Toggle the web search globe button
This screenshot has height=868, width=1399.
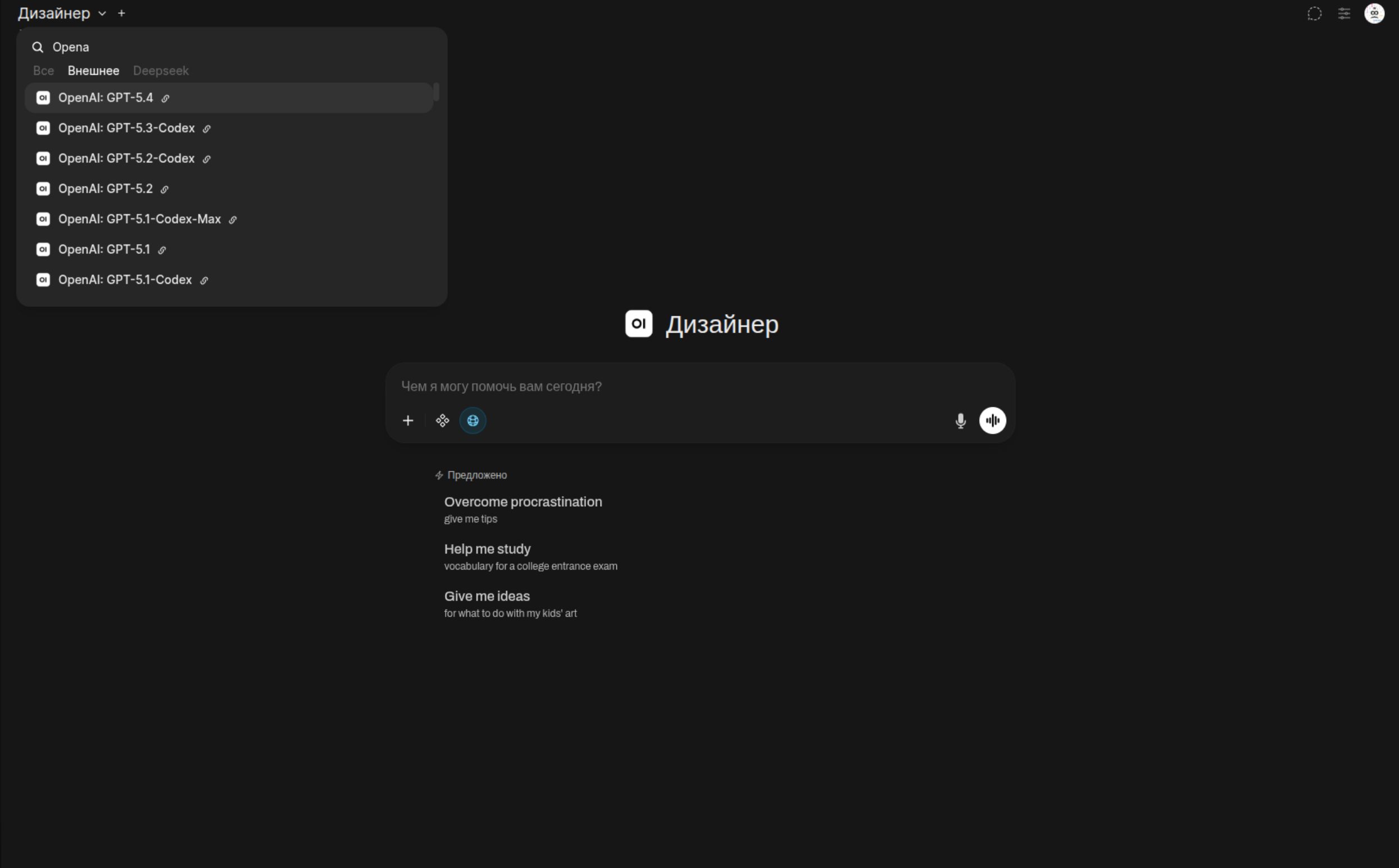click(473, 421)
